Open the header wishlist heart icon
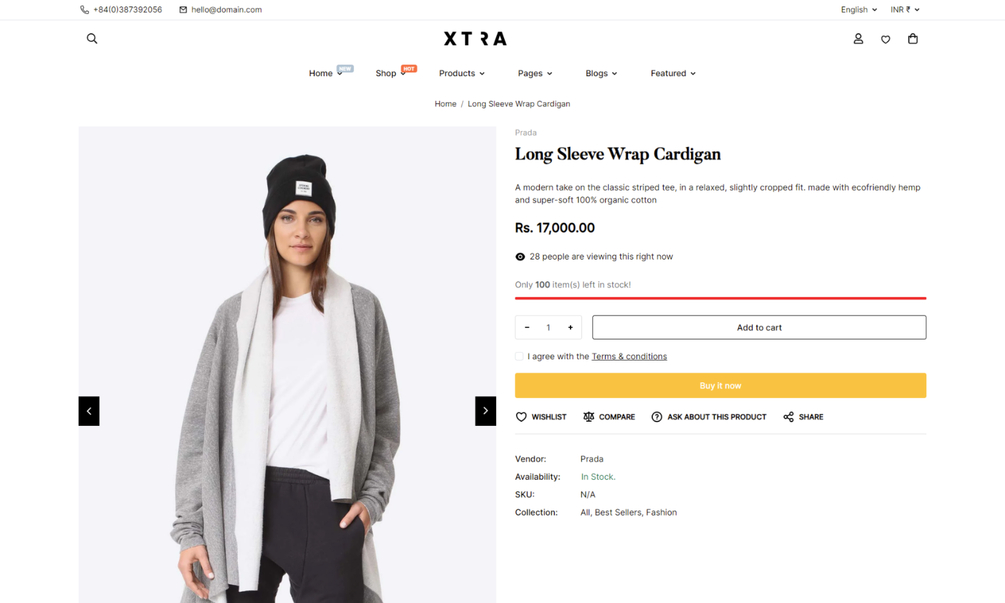The height and width of the screenshot is (603, 1005). [x=885, y=39]
